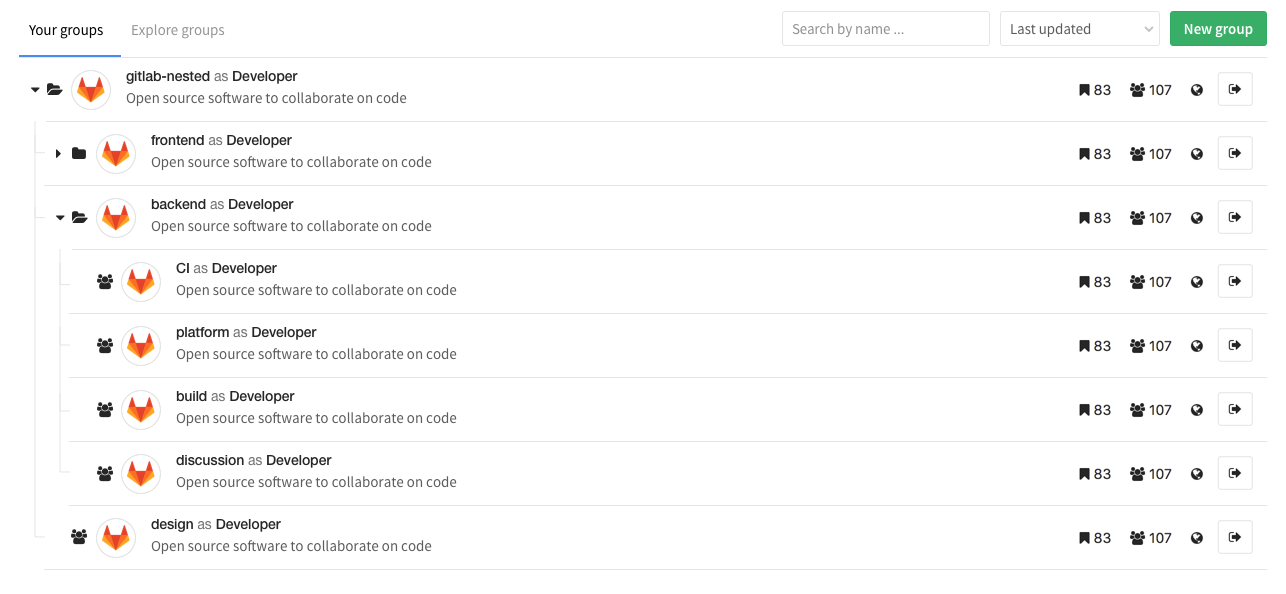Select the Your groups tab
Image resolution: width=1286 pixels, height=594 pixels.
pyautogui.click(x=67, y=29)
